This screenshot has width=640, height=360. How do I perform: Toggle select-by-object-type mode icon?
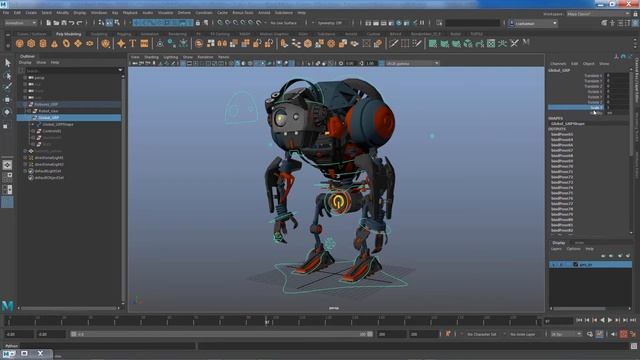109,23
